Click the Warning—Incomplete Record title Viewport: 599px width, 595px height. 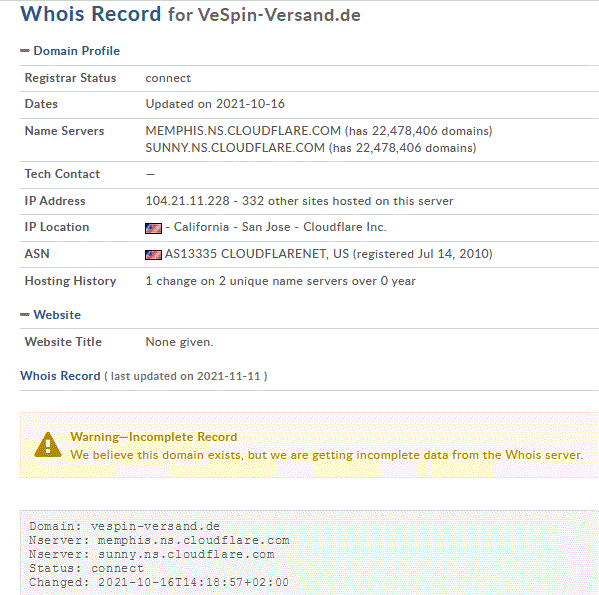tap(154, 437)
